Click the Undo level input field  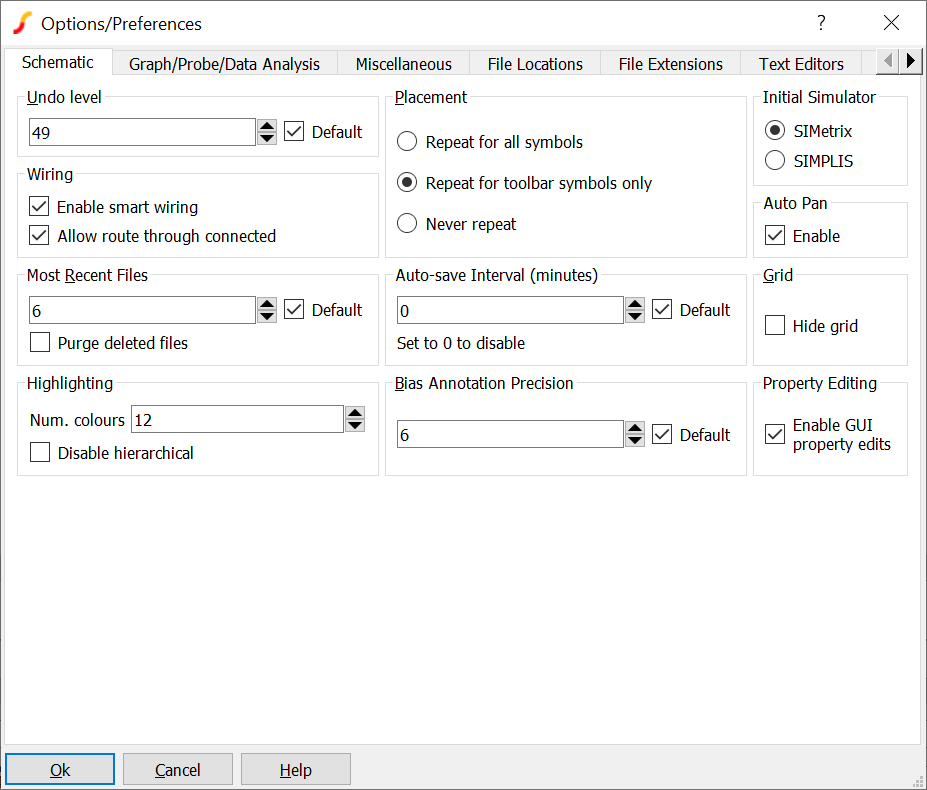pos(142,132)
